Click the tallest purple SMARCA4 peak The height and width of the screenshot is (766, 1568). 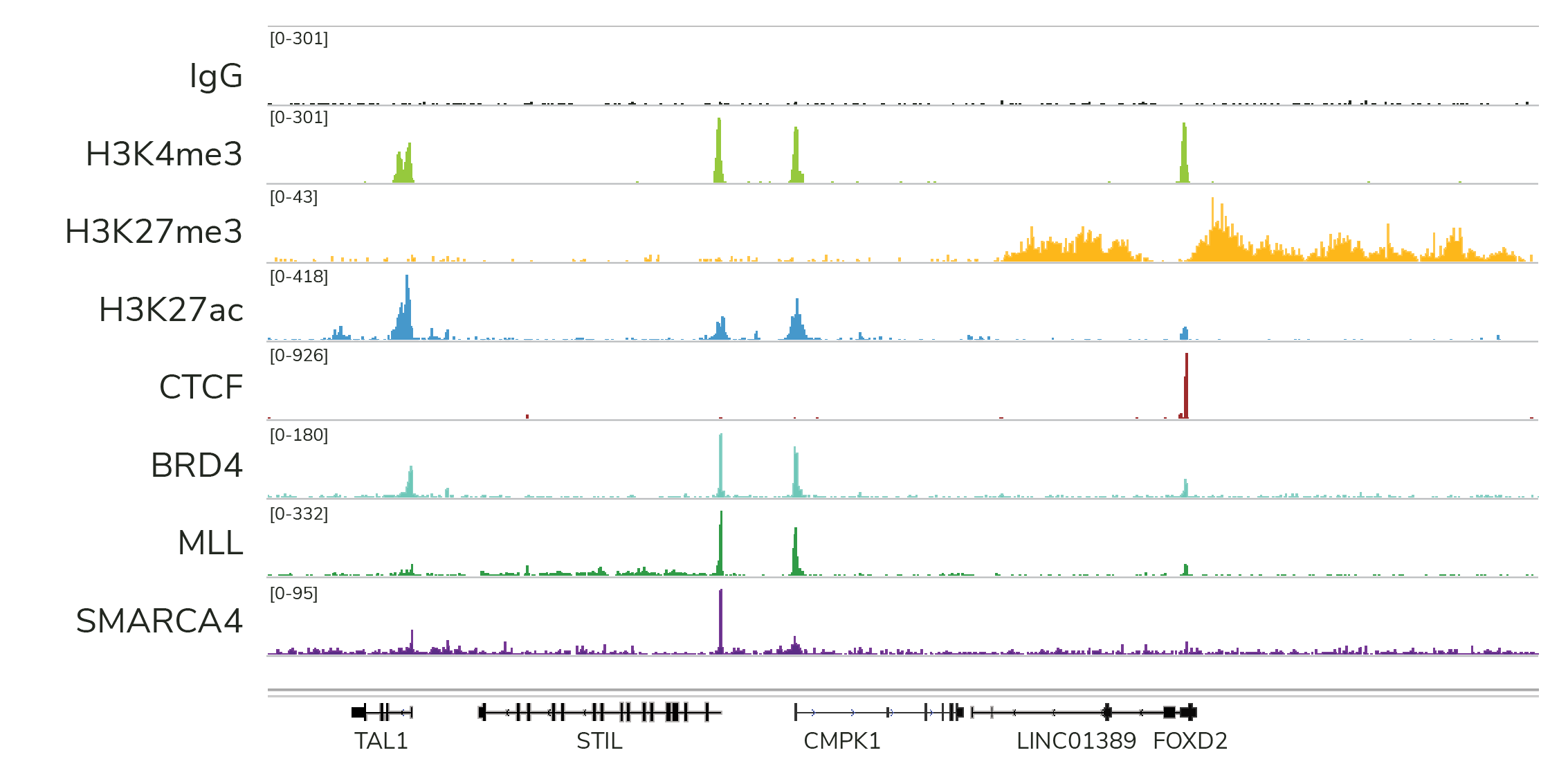tap(720, 621)
